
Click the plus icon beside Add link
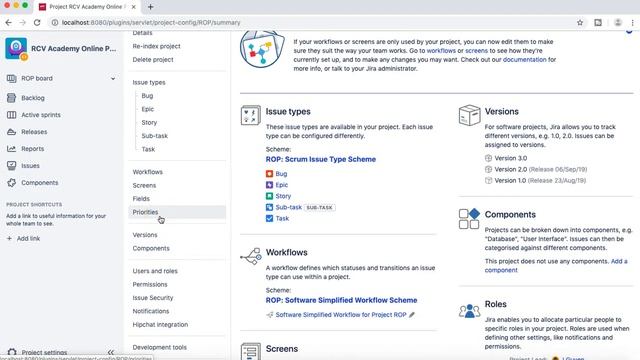9,238
